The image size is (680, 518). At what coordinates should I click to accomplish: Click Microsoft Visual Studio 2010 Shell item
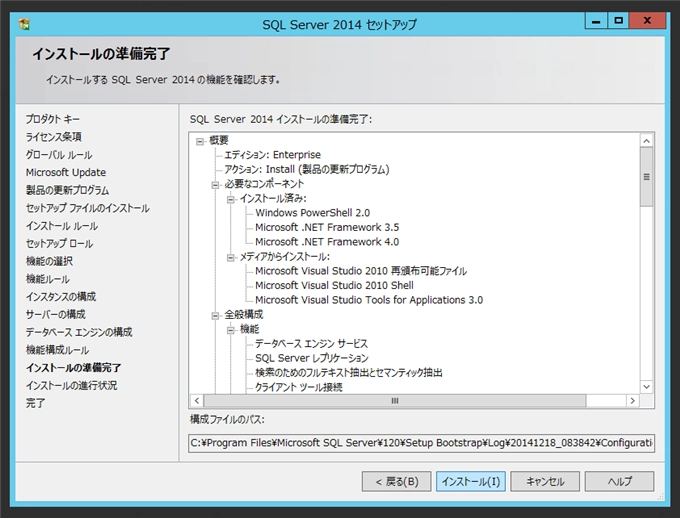click(334, 285)
